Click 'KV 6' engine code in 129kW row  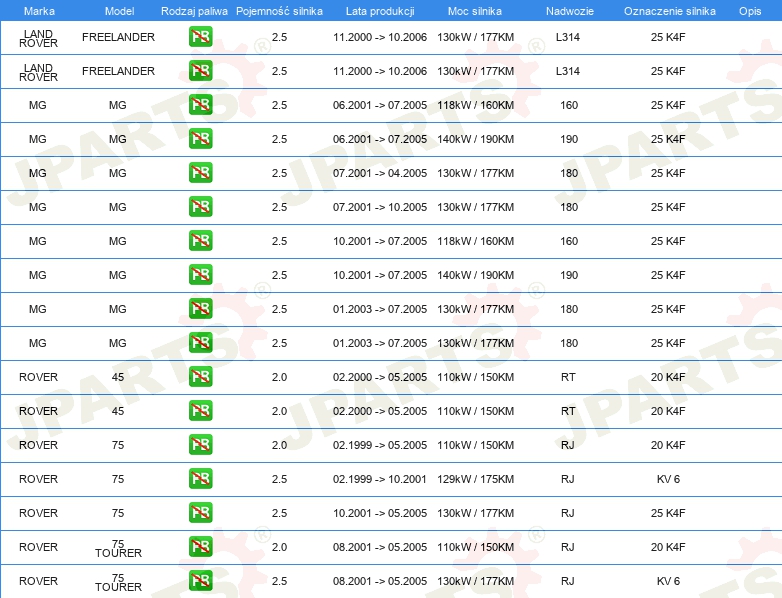coord(668,479)
